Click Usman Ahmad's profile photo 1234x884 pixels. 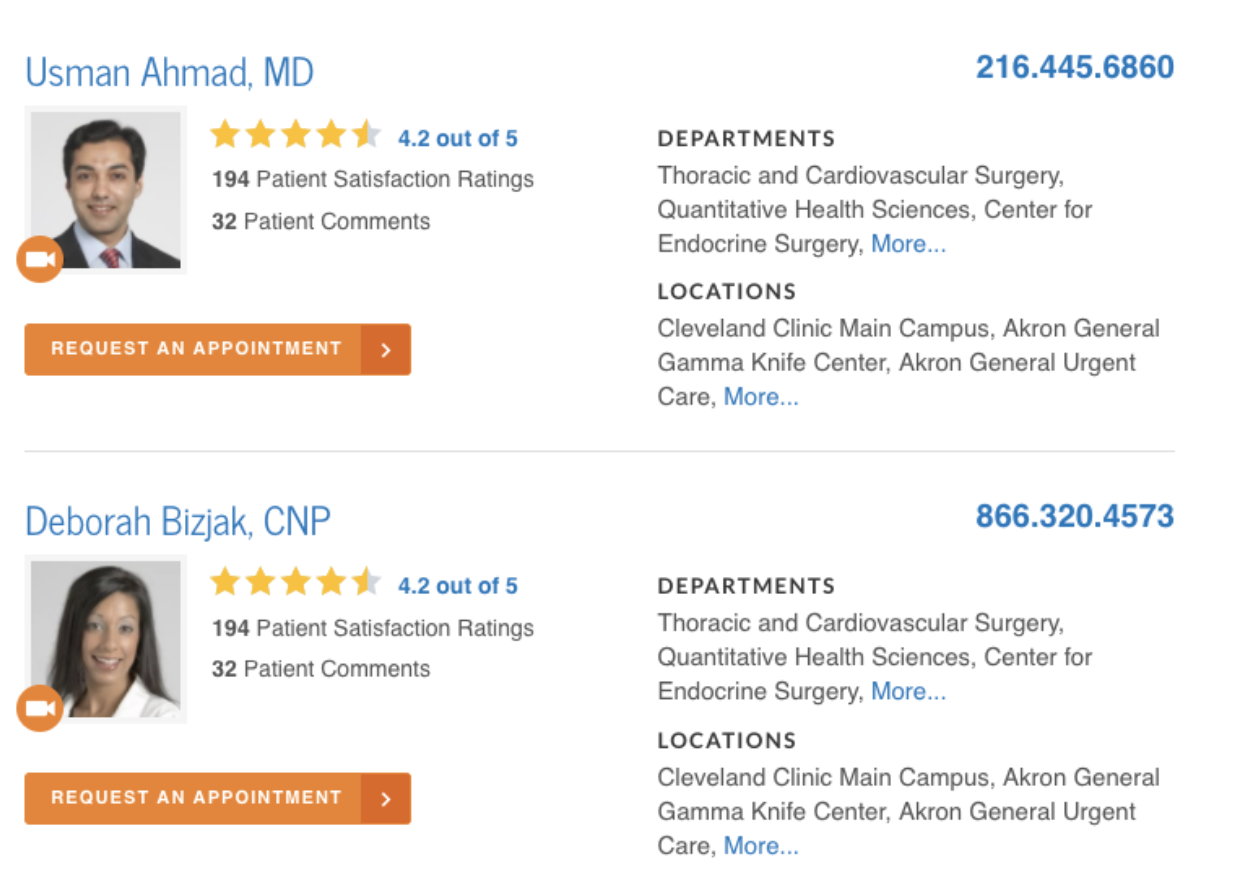(106, 190)
